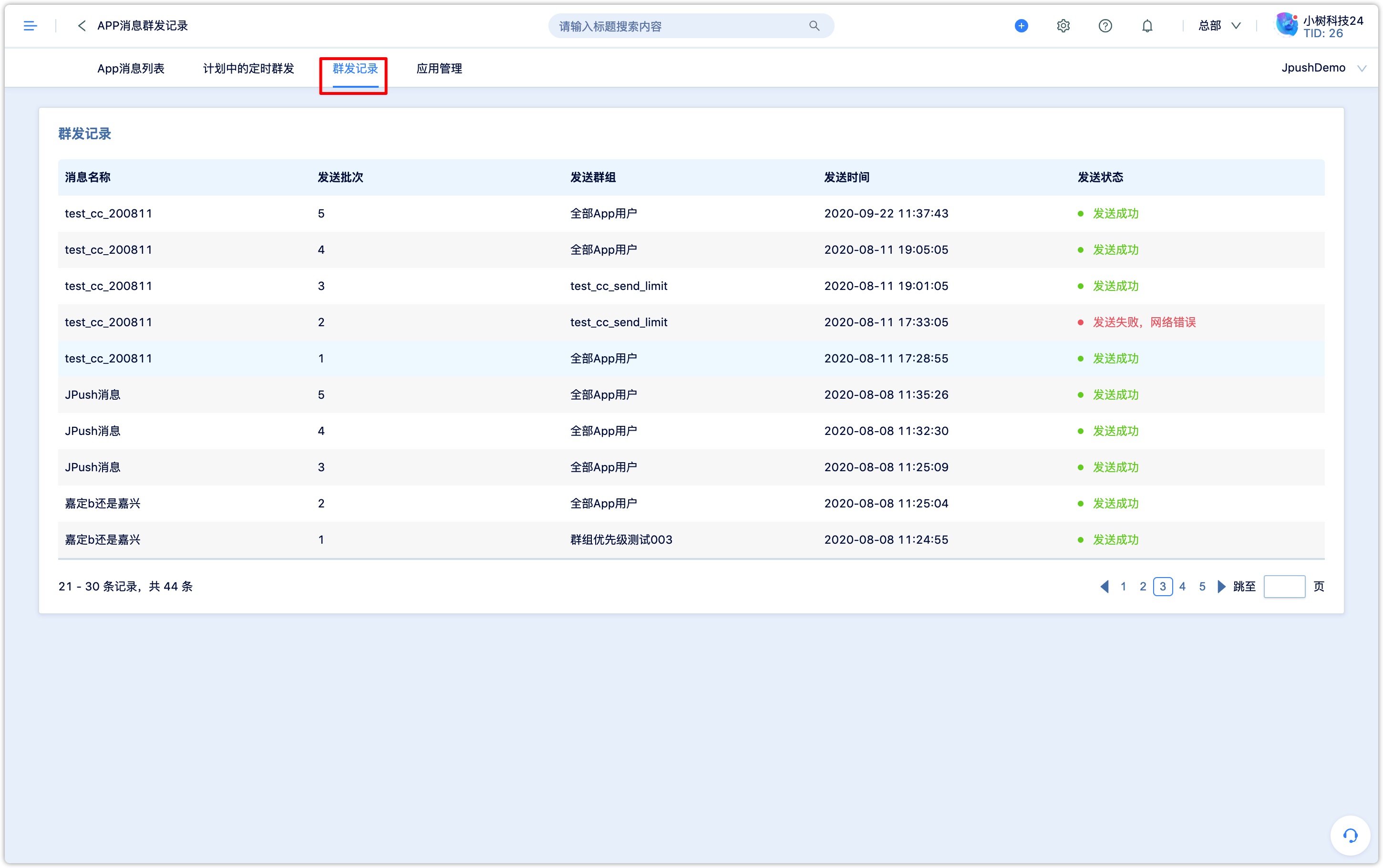Click the 跳至 page number input box

tap(1284, 586)
